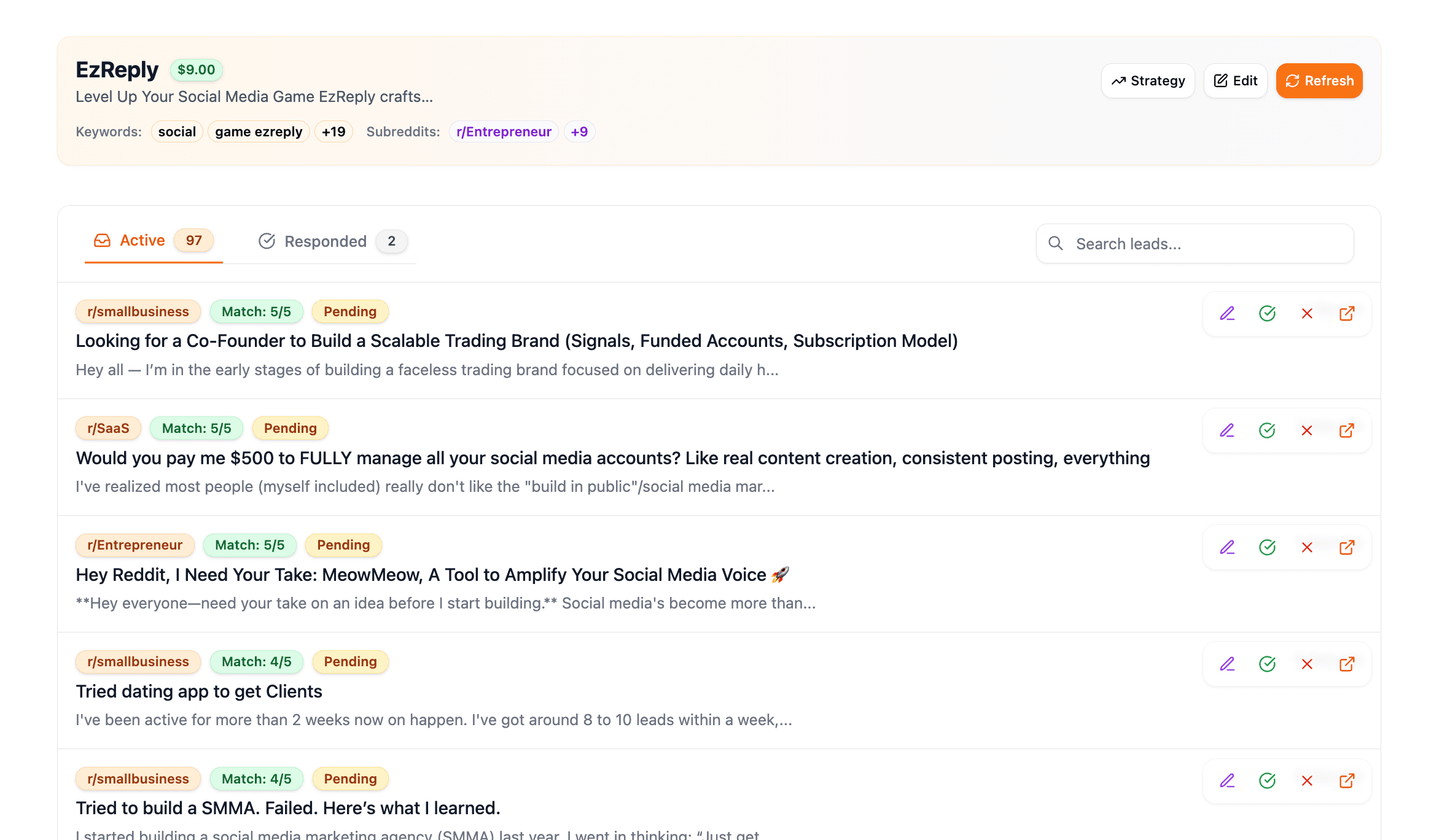Switch to the Responded tab
The image size is (1431, 840).
[x=326, y=241]
